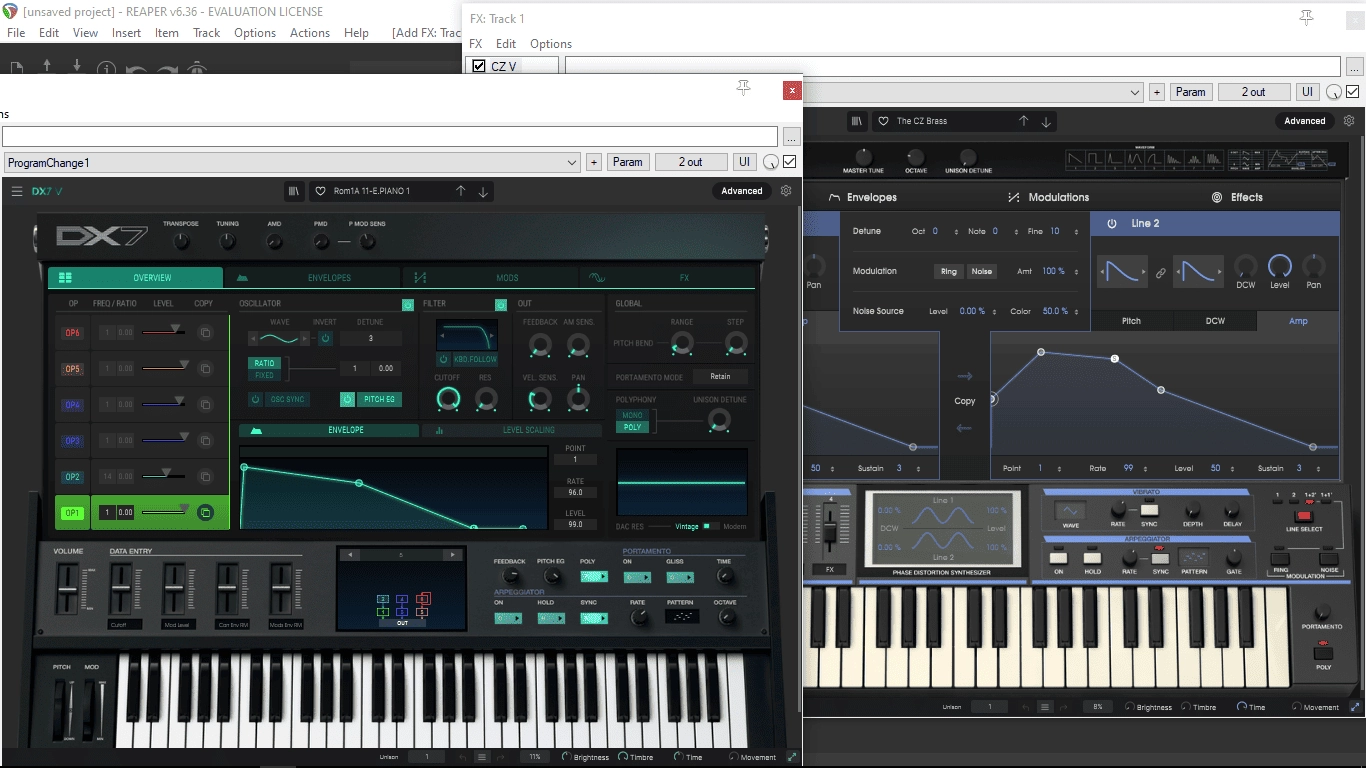Adjust the DX7 VOLUME slider
This screenshot has width=1366, height=768.
[67, 590]
